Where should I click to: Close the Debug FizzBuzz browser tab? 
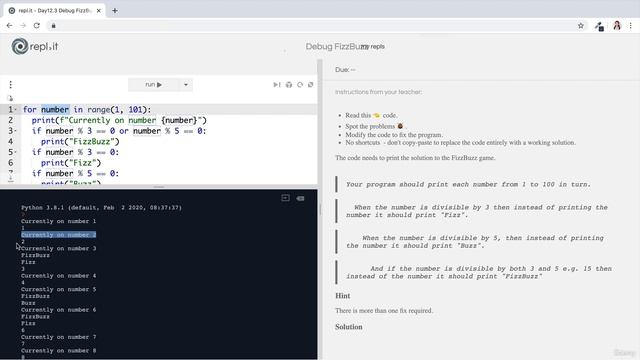tap(99, 11)
